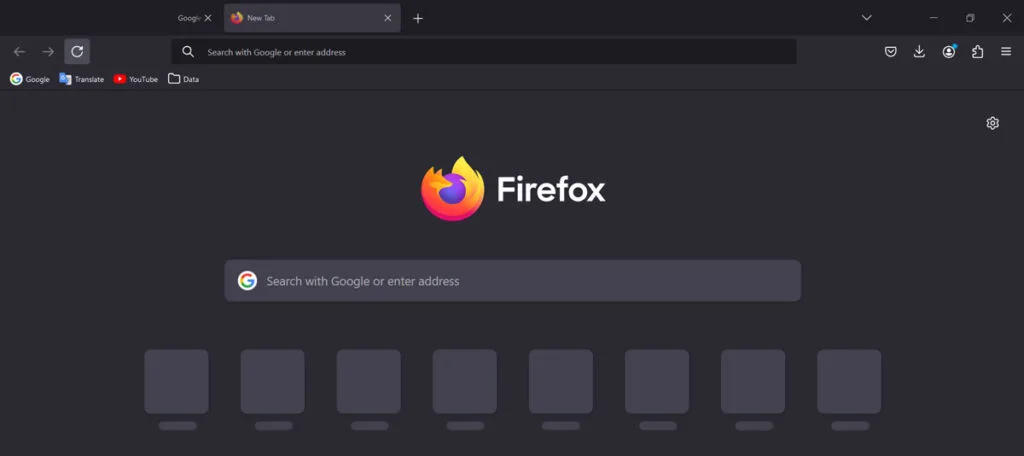Go back using the back arrow
This screenshot has width=1024, height=456.
click(20, 52)
